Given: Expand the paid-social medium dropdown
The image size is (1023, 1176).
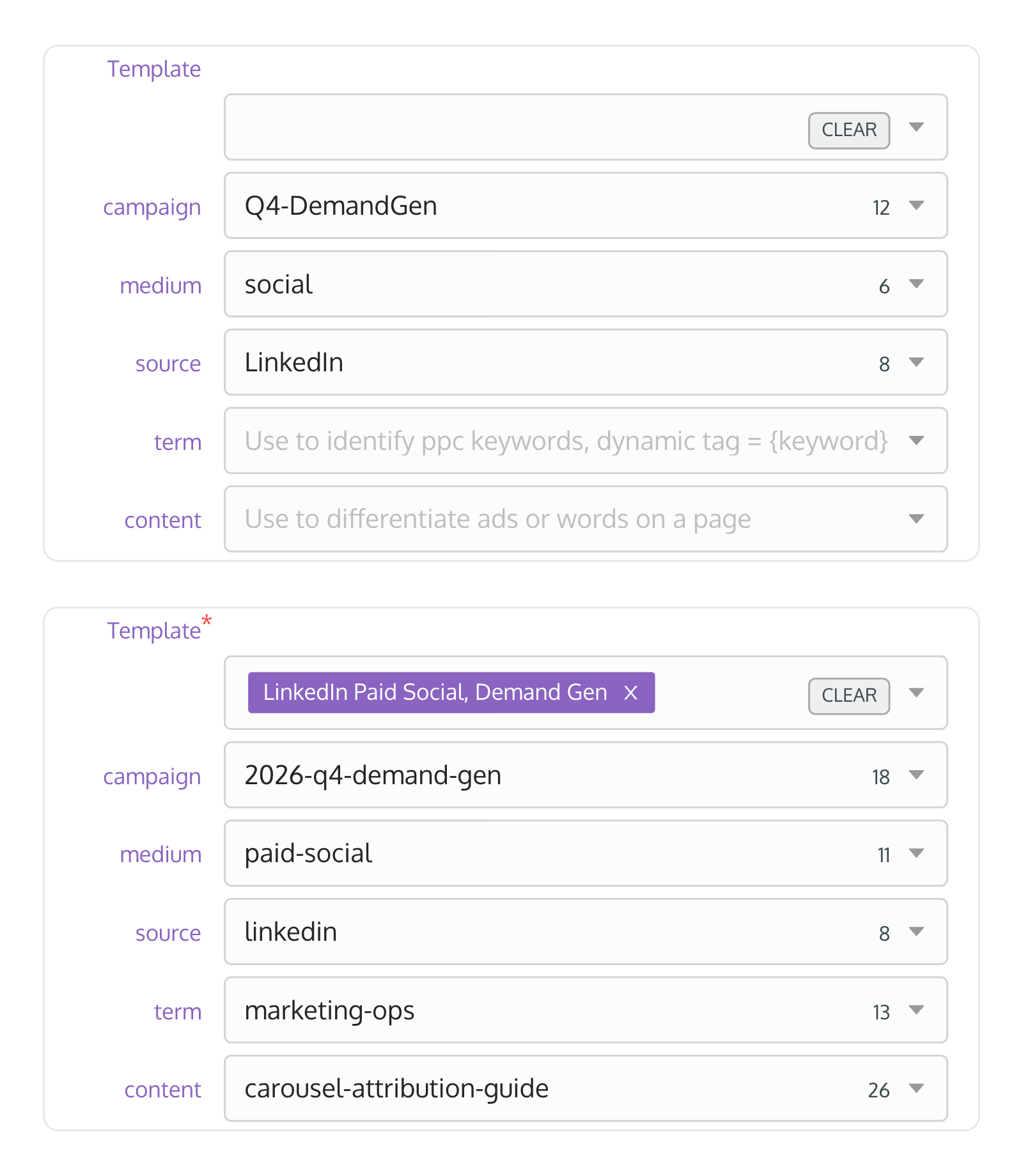Looking at the screenshot, I should [x=916, y=853].
